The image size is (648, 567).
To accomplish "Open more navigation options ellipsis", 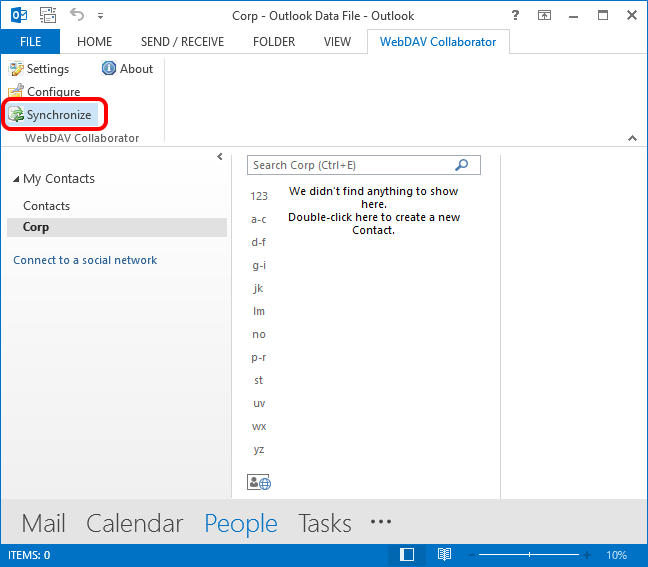I will [381, 522].
